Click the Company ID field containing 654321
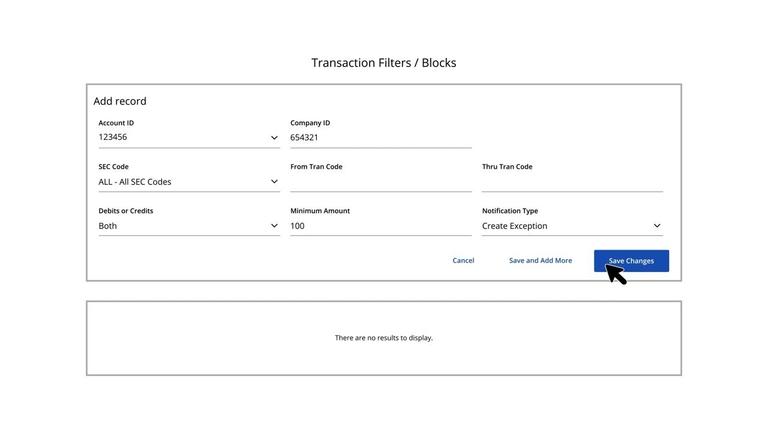 [381, 138]
